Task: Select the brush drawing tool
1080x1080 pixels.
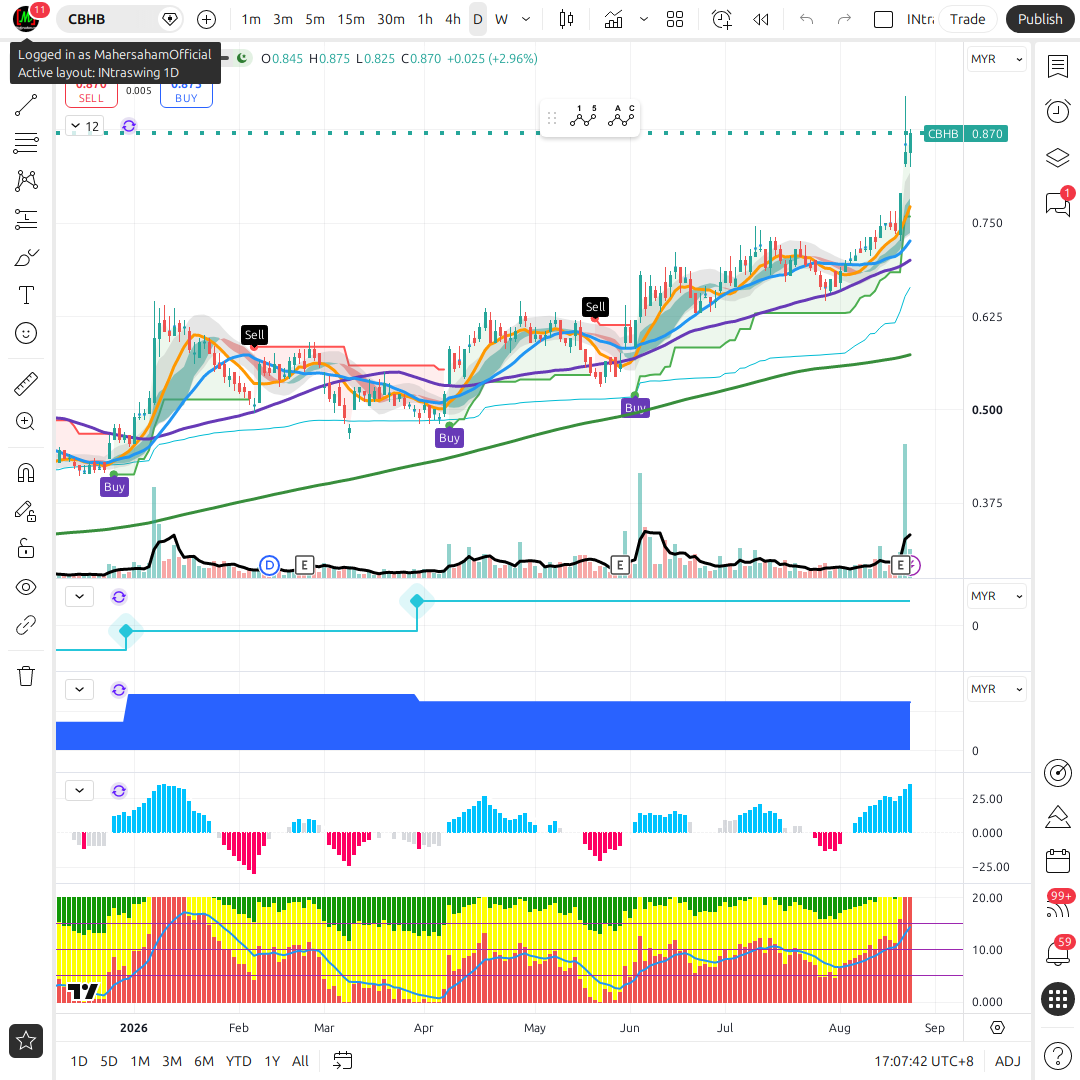Action: pos(26,258)
